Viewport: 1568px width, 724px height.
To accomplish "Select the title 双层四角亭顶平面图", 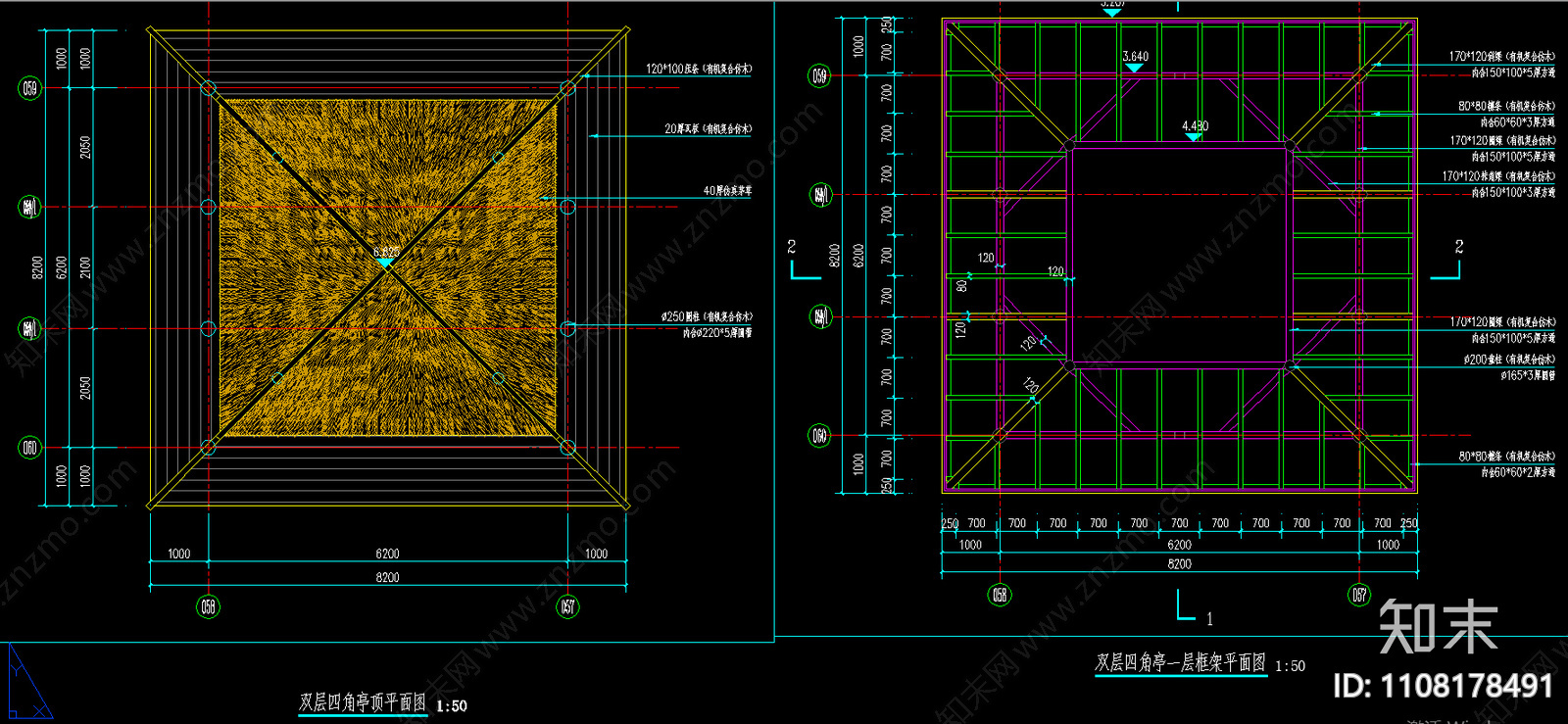I will 363,702.
